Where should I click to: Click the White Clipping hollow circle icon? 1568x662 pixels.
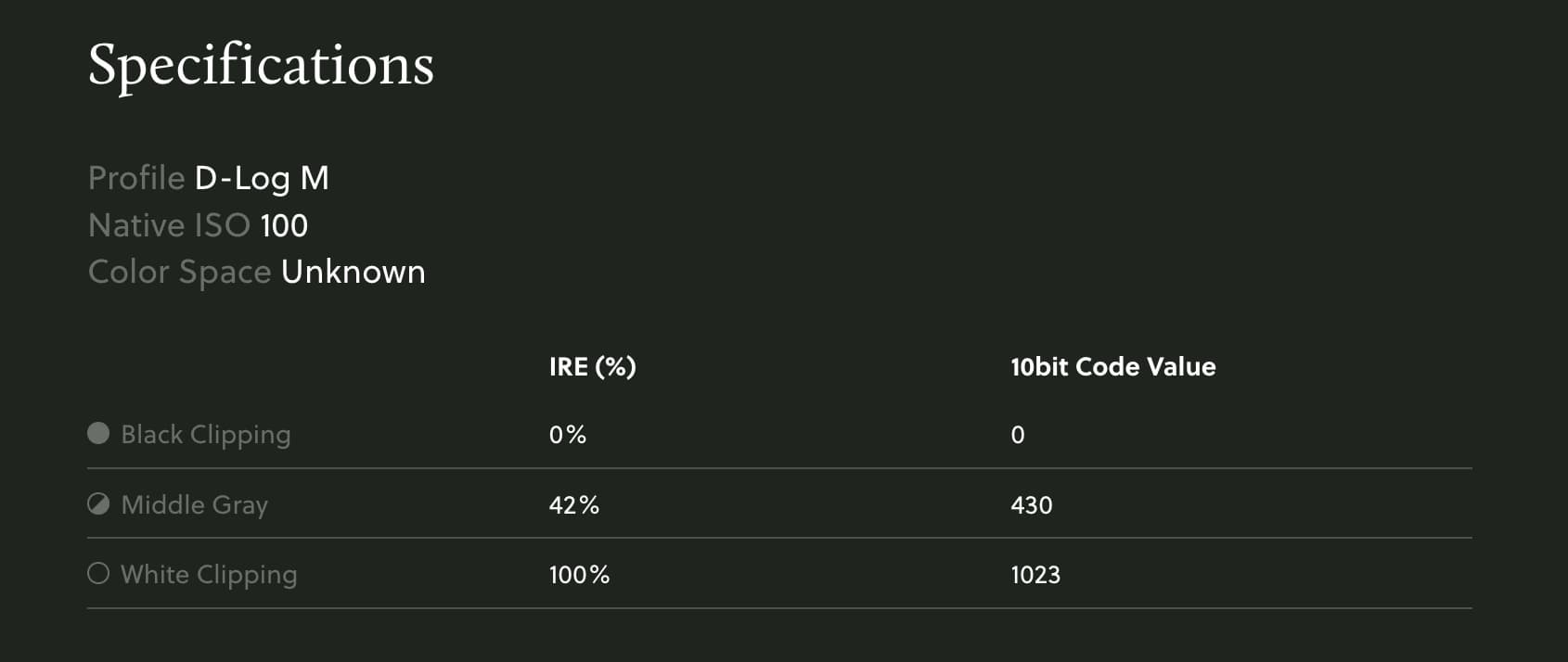click(98, 573)
